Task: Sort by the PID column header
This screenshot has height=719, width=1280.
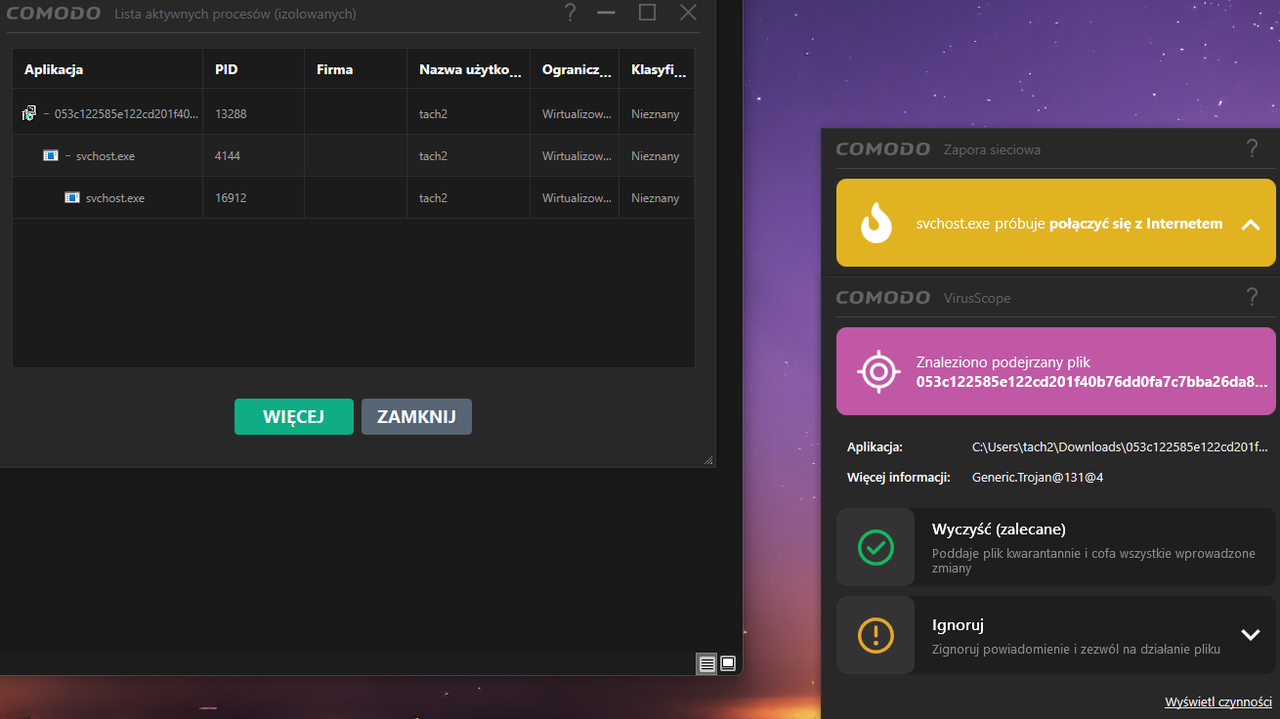Action: (254, 70)
